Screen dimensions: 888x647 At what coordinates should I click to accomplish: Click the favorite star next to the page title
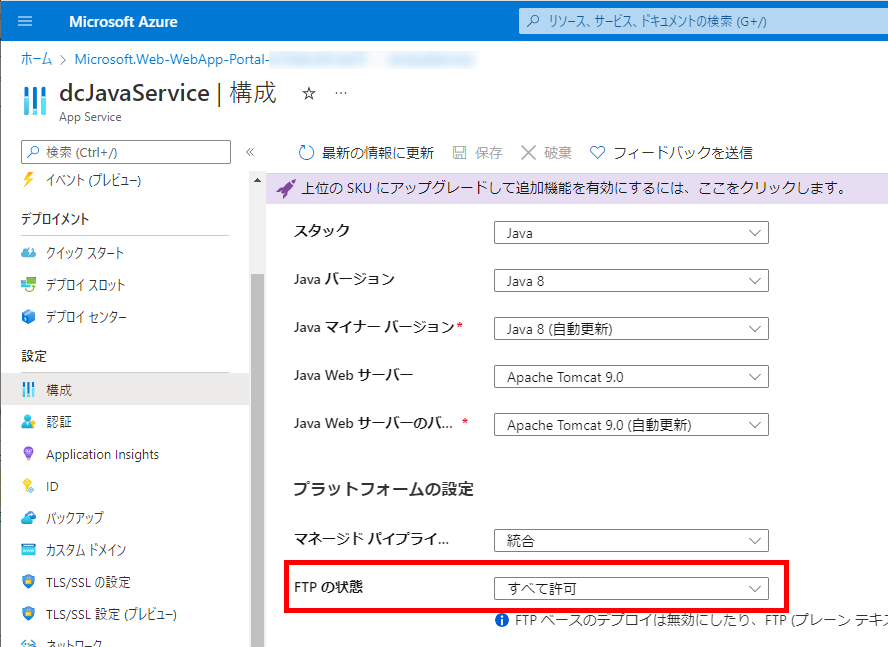[309, 93]
